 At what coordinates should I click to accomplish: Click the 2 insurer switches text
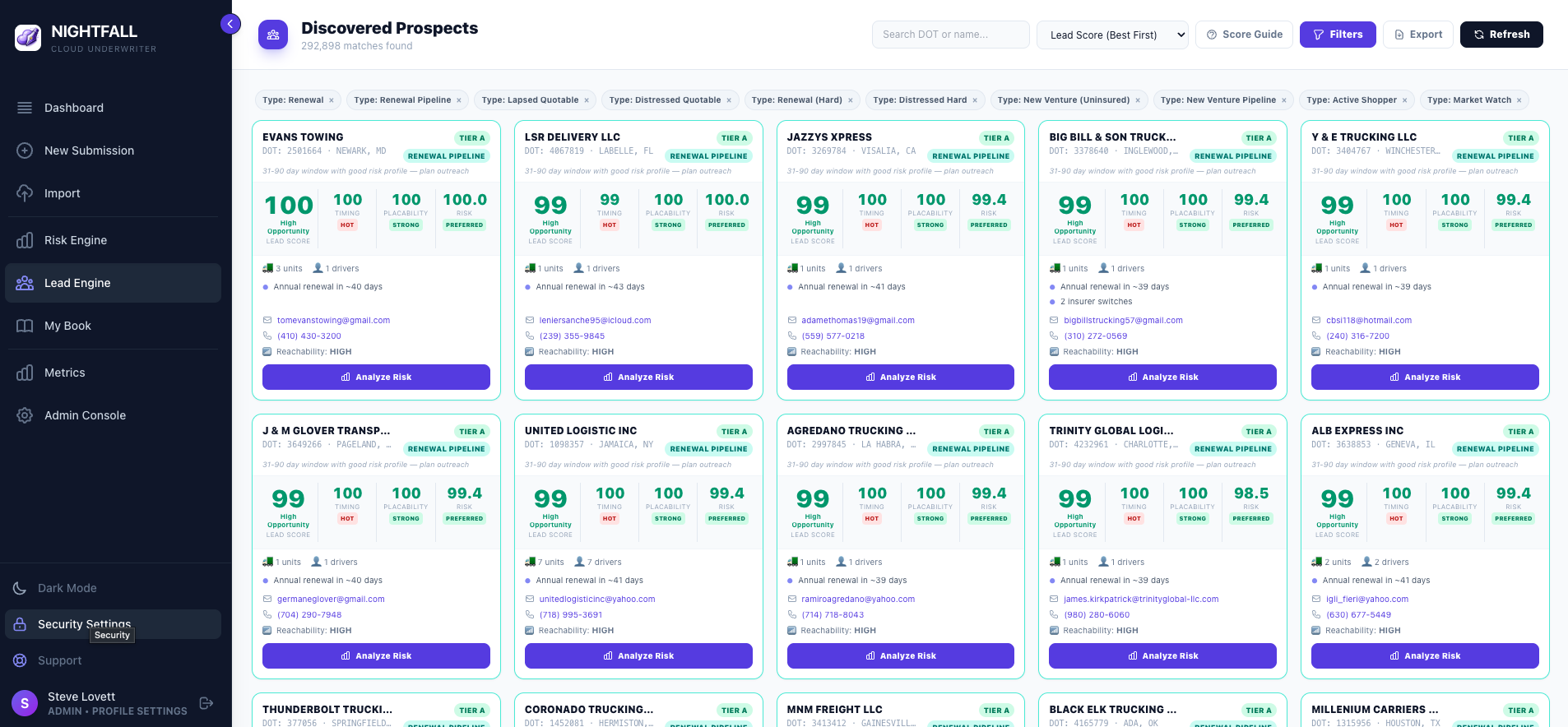coord(1096,302)
